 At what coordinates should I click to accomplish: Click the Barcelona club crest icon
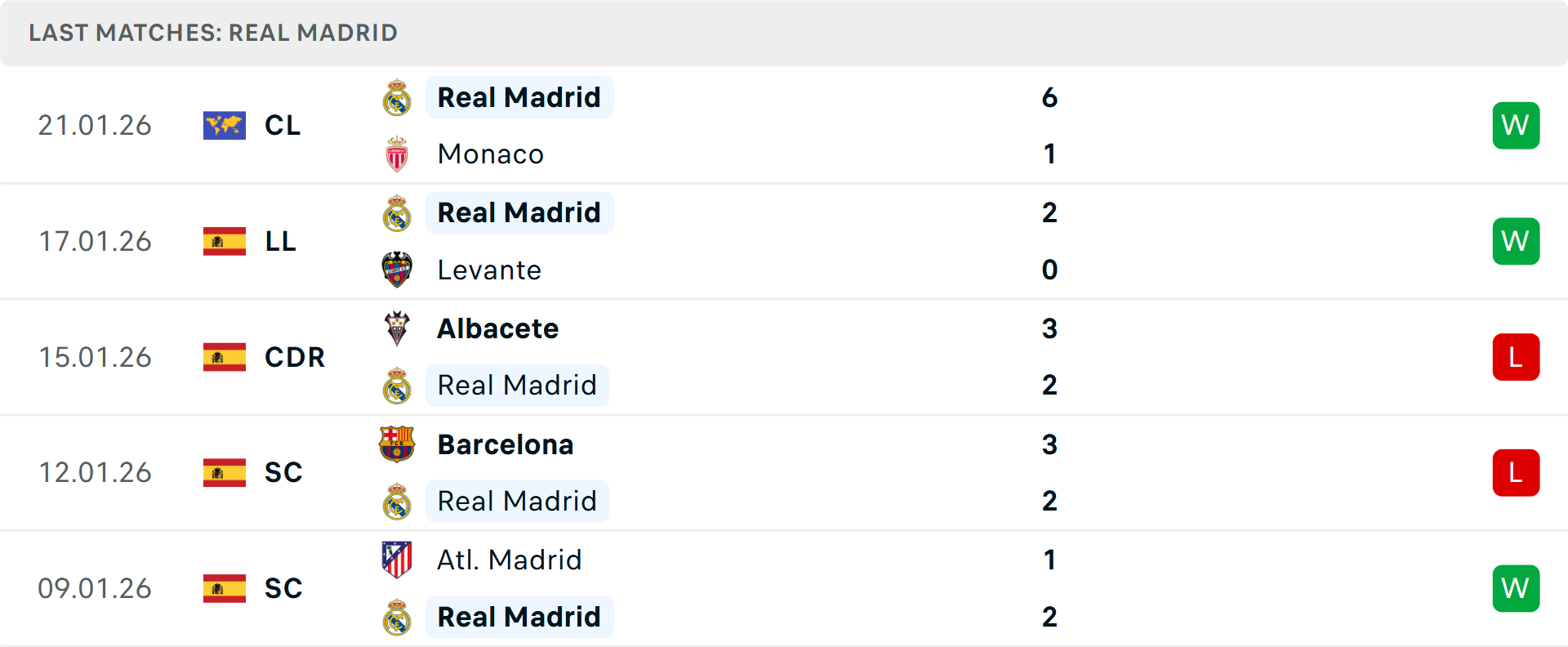(397, 444)
